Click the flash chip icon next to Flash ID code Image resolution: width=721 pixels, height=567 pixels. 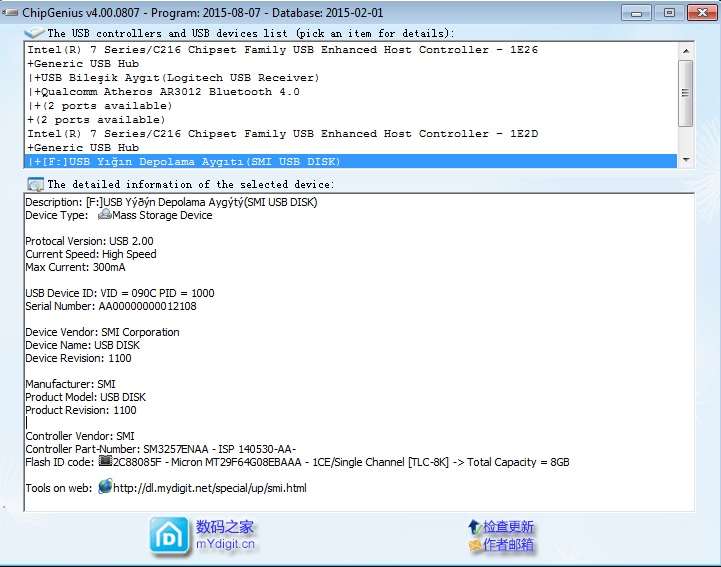coord(105,461)
